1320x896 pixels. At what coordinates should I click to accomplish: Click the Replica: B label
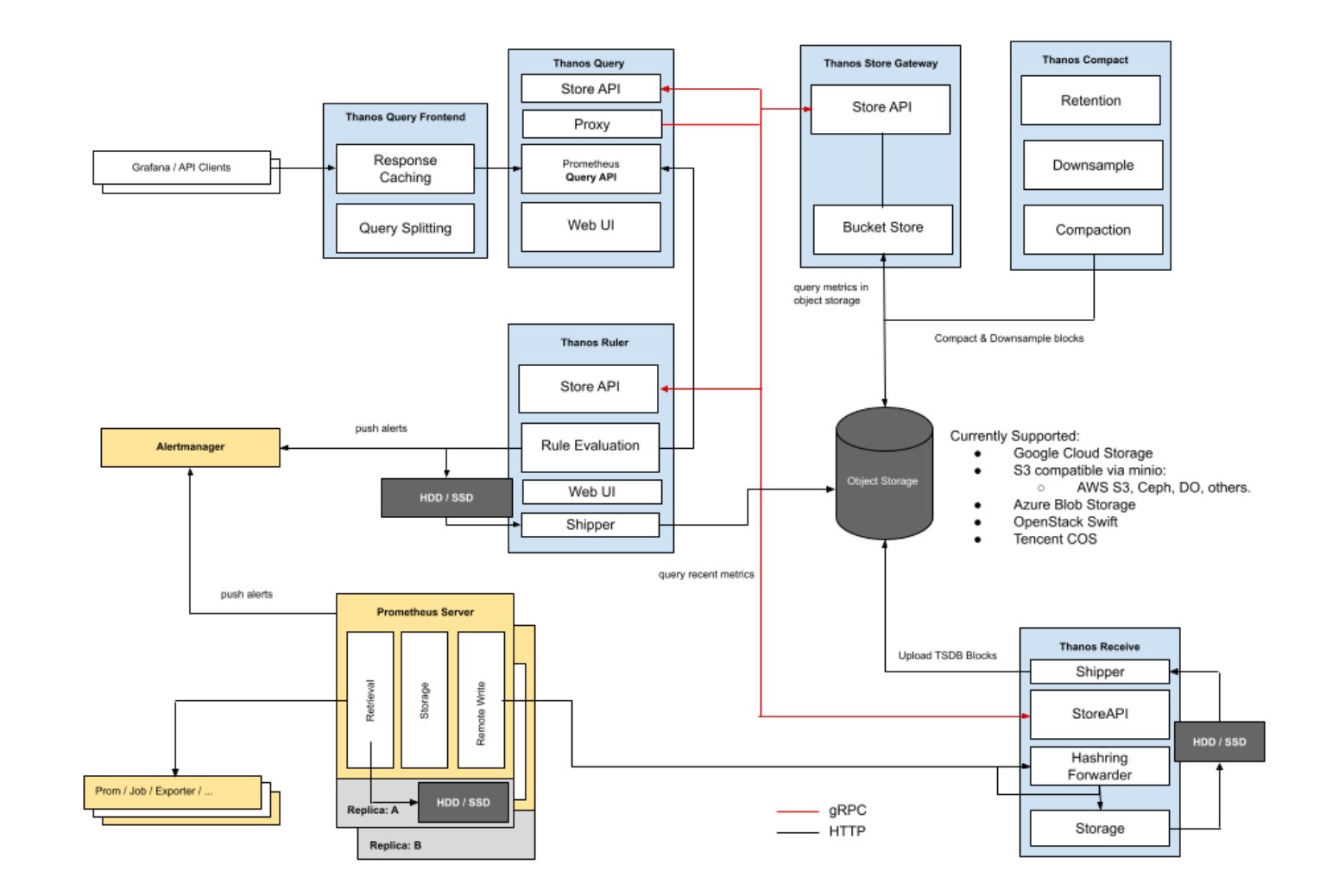(x=395, y=846)
